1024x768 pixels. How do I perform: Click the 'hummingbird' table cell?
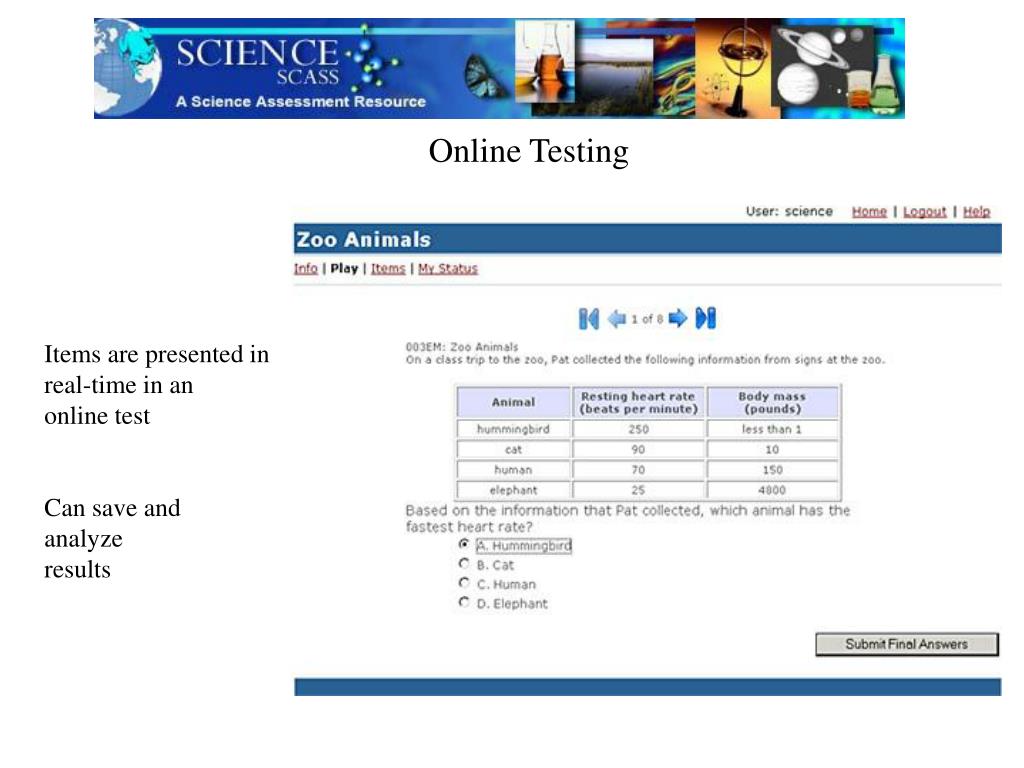(x=513, y=429)
